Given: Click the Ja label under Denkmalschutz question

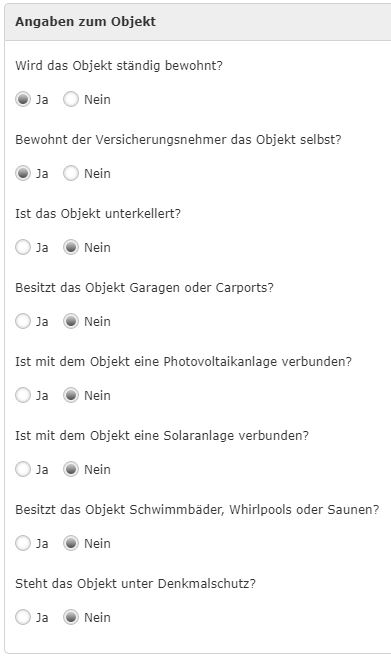Looking at the screenshot, I should (42, 617).
